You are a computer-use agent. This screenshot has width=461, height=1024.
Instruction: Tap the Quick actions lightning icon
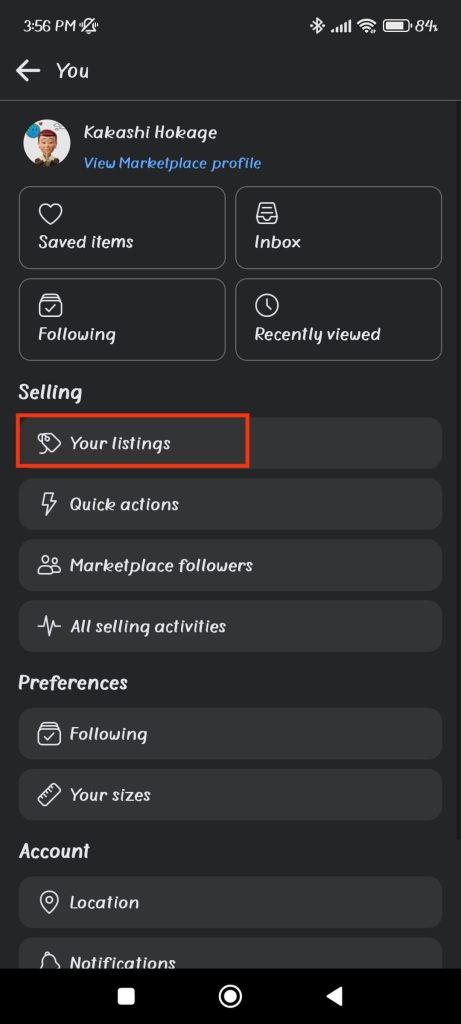click(49, 504)
